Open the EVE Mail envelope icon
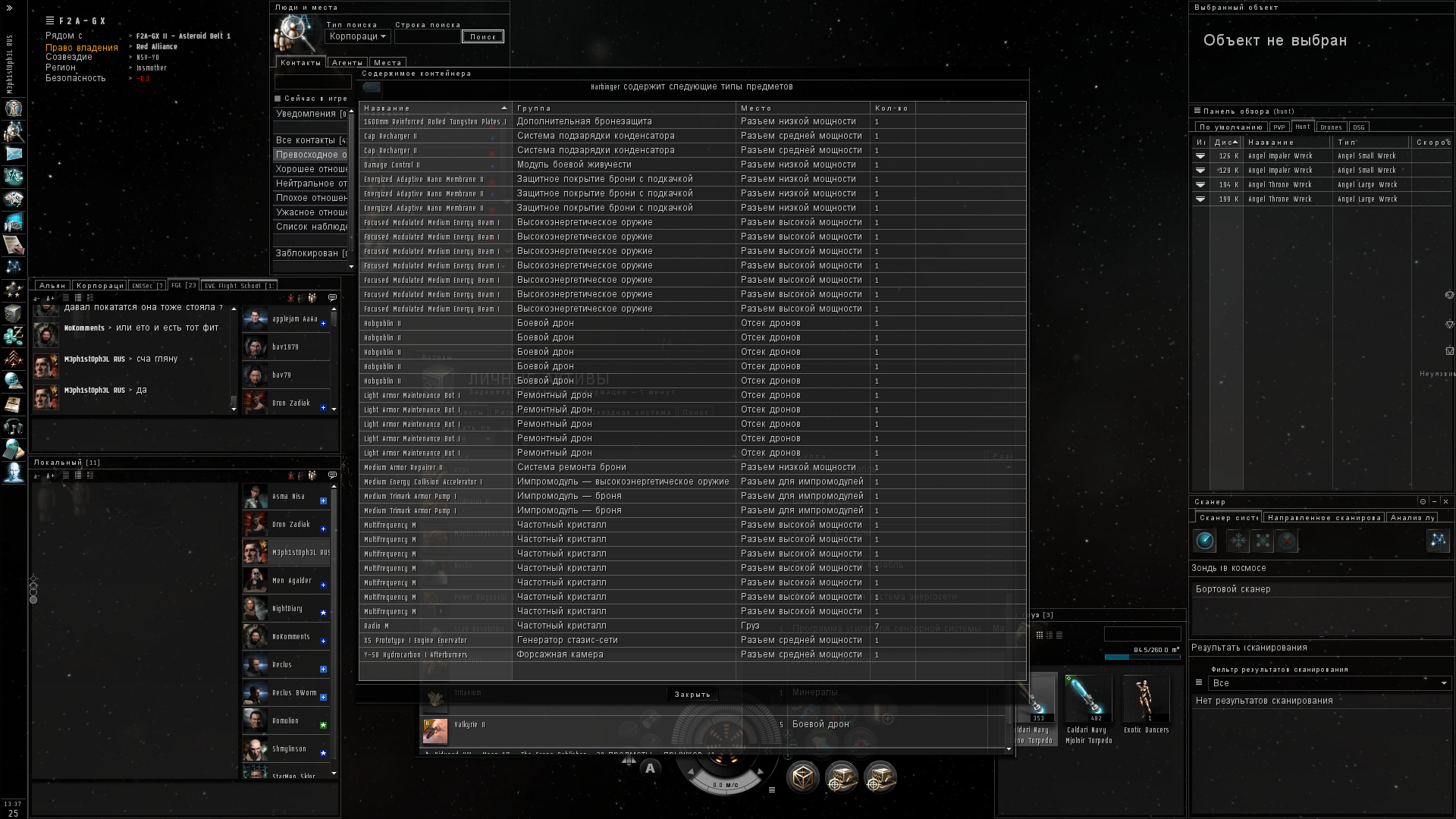Viewport: 1456px width, 819px height. [x=14, y=153]
